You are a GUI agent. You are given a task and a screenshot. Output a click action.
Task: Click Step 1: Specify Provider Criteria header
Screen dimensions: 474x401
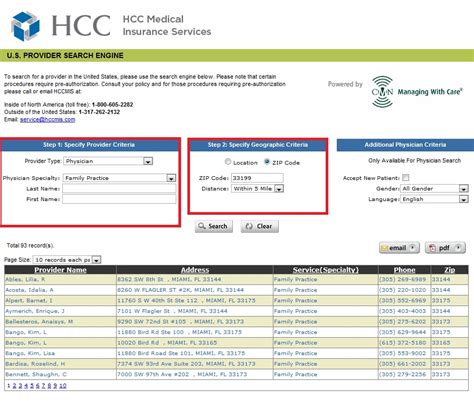click(89, 145)
